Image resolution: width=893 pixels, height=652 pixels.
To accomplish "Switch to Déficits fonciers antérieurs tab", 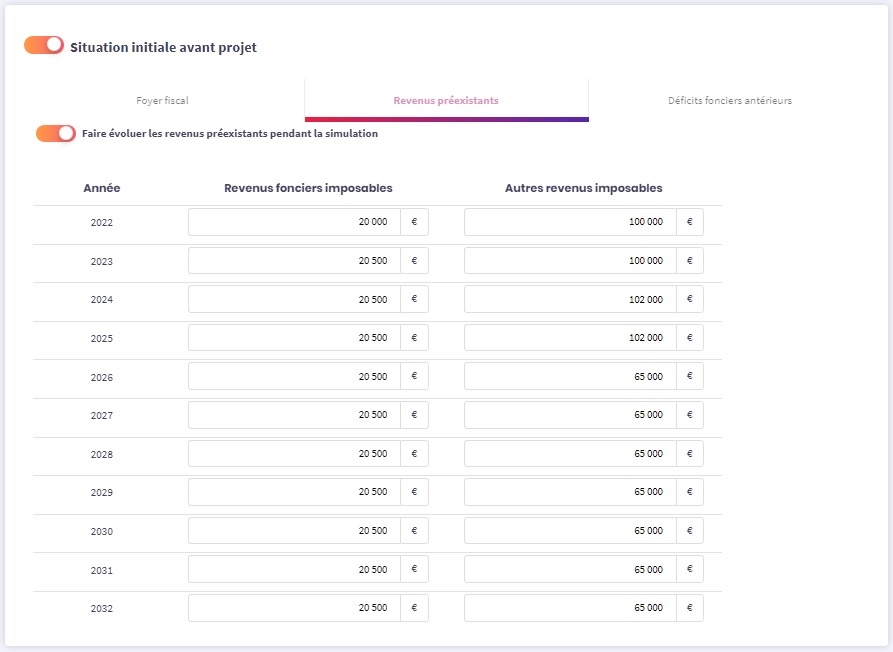I will 730,101.
